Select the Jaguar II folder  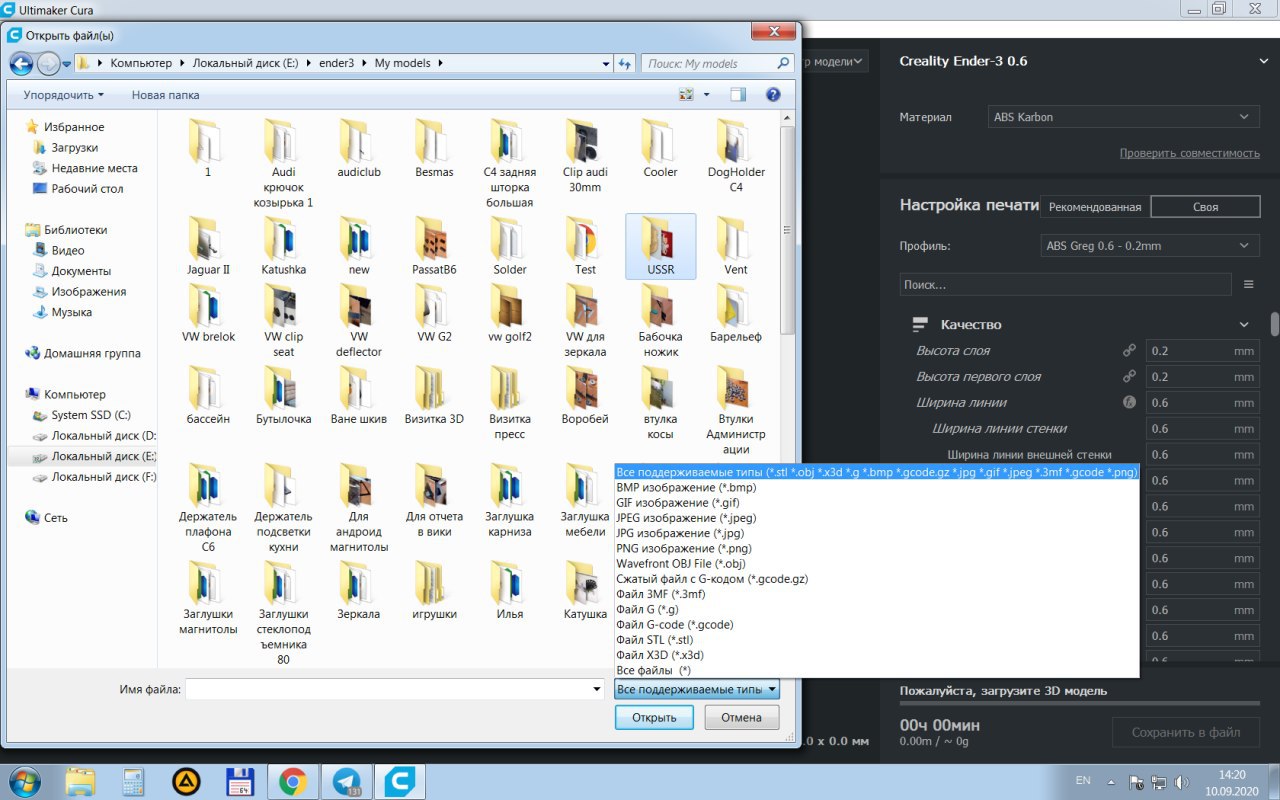pos(208,246)
